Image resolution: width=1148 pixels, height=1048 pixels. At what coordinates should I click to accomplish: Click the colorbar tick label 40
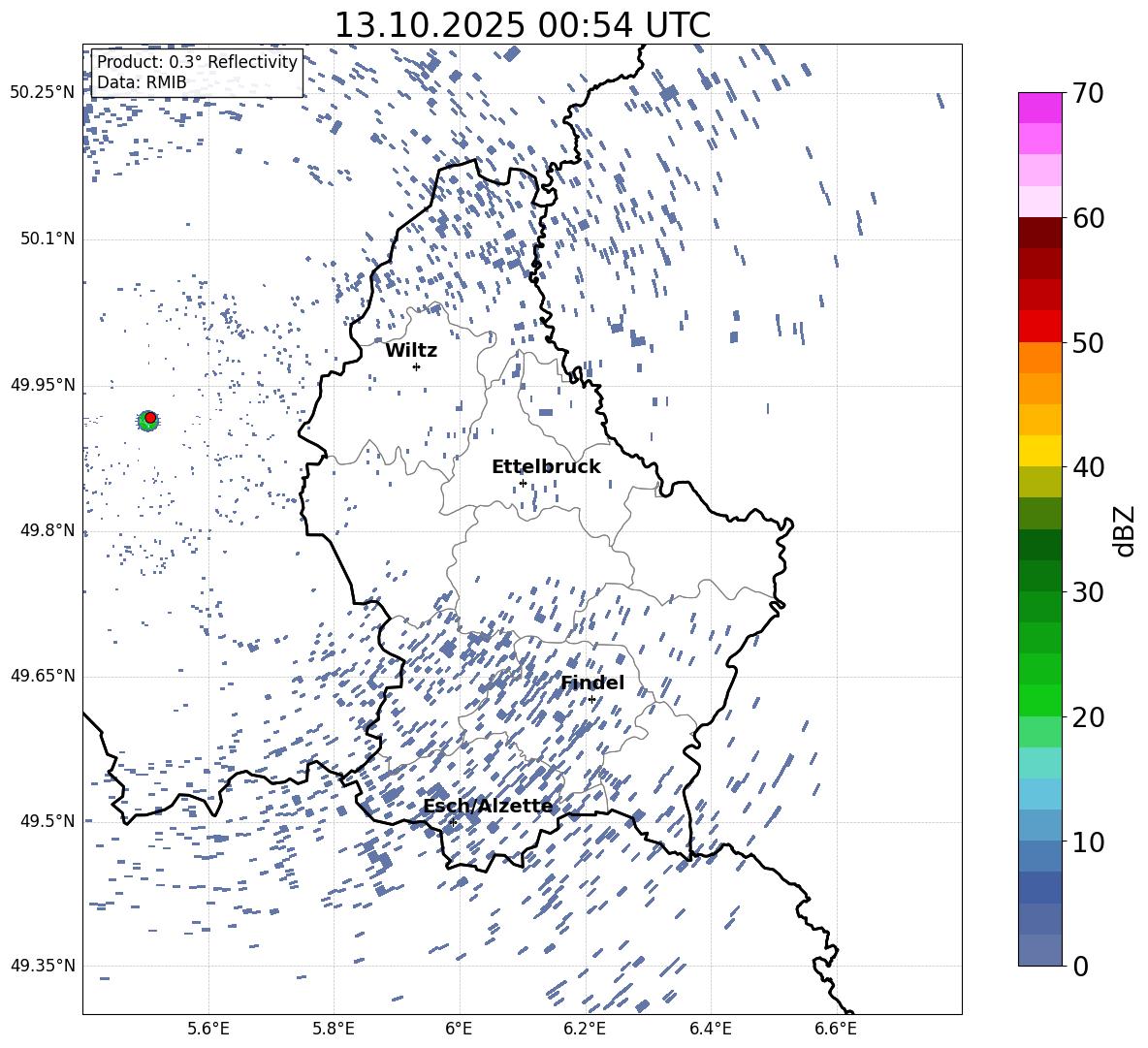(x=1087, y=467)
